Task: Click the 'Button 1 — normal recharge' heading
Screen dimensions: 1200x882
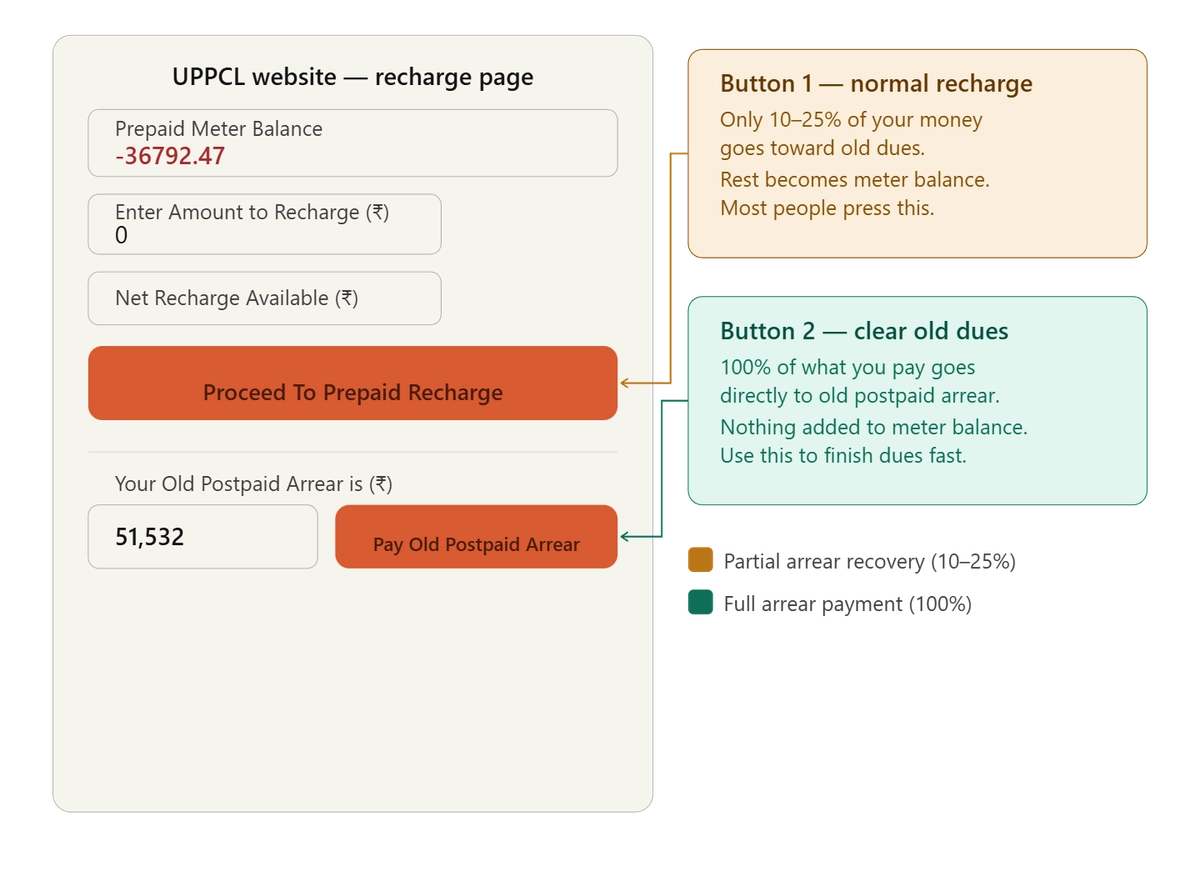Action: [876, 84]
